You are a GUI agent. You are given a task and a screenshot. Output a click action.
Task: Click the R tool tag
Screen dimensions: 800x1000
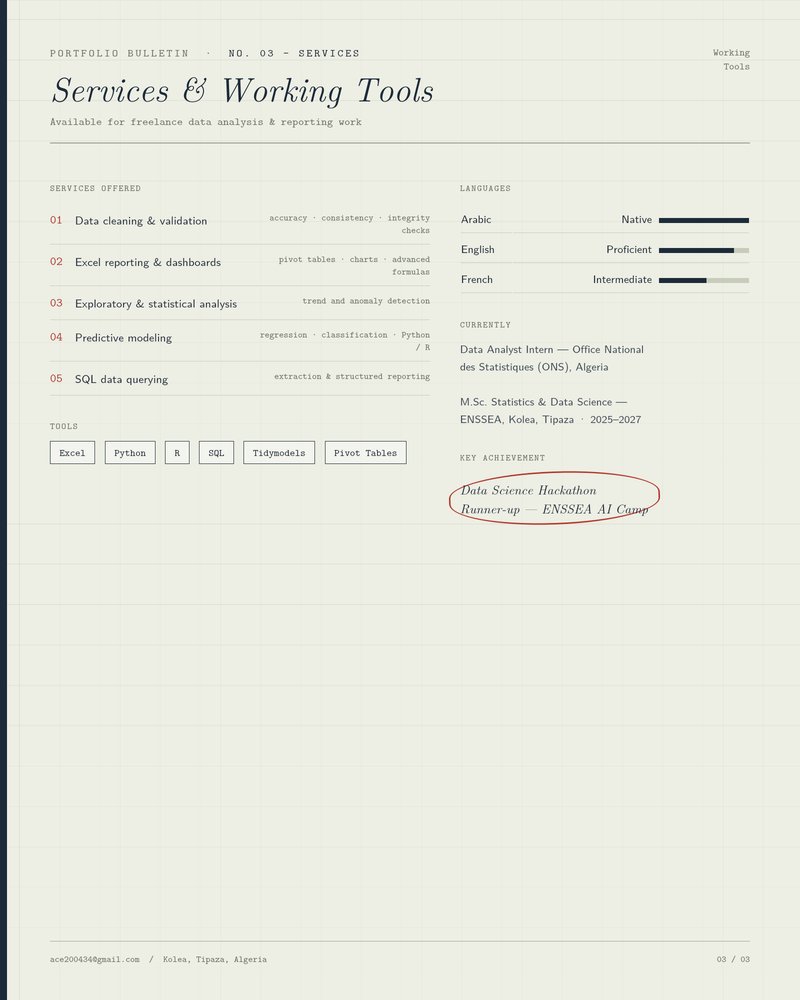coord(177,453)
